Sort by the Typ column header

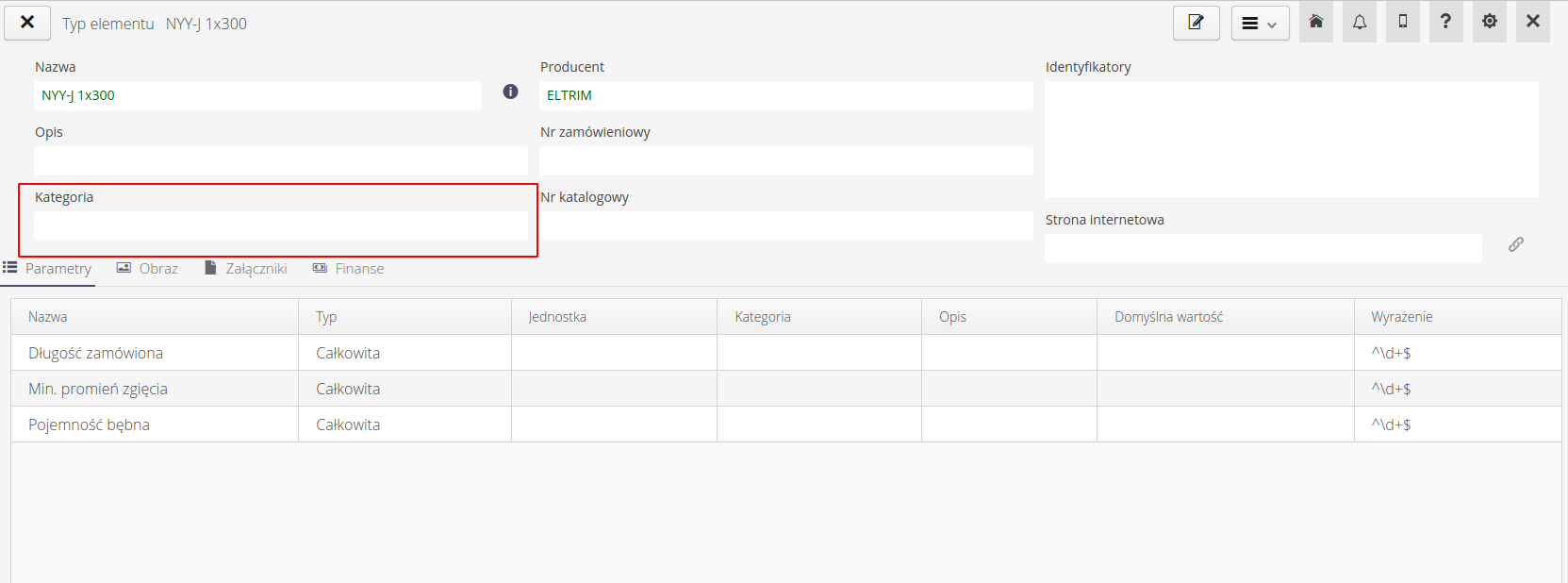point(326,317)
